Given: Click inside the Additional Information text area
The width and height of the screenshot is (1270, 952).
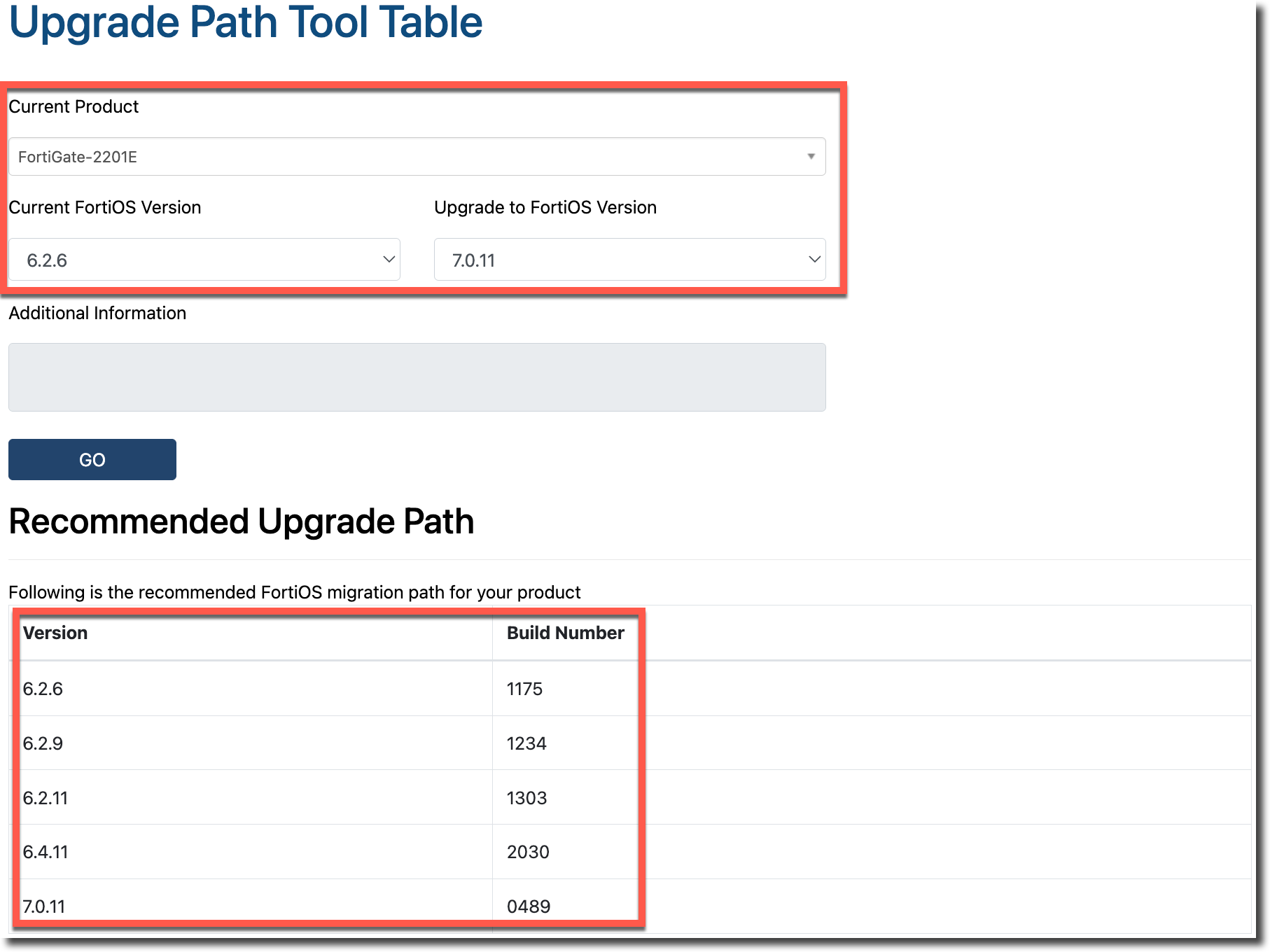Looking at the screenshot, I should pos(417,377).
